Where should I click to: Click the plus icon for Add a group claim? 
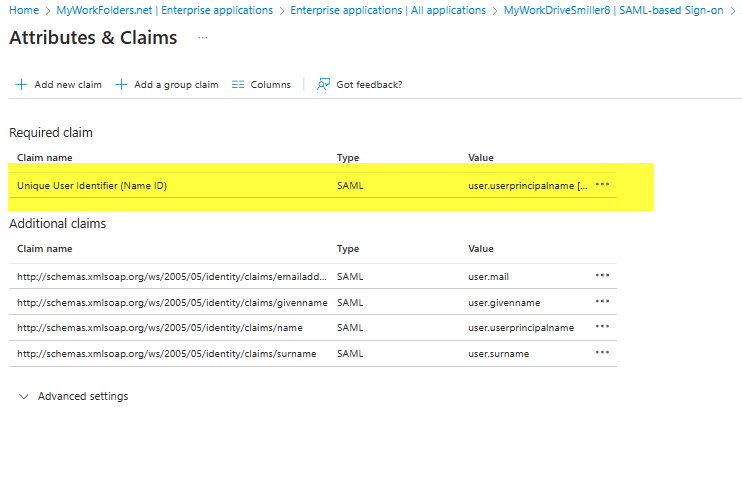pos(121,85)
